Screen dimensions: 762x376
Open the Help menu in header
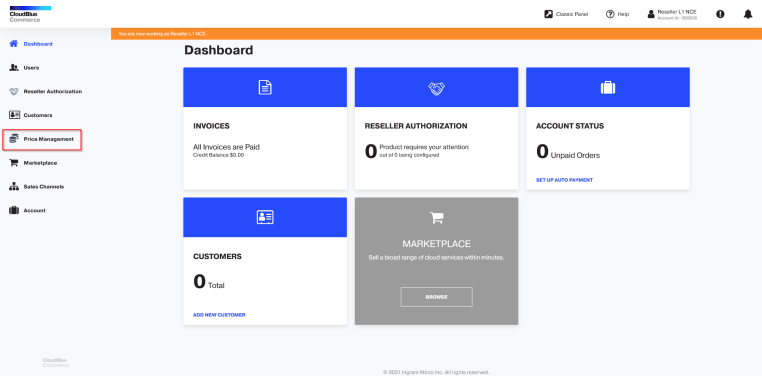tap(617, 14)
